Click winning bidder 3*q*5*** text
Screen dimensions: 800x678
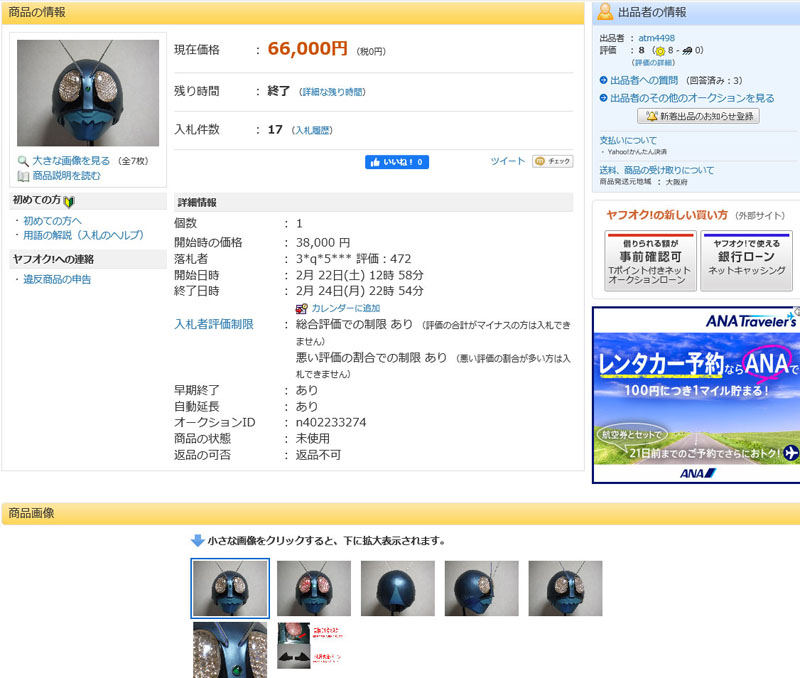click(x=323, y=259)
